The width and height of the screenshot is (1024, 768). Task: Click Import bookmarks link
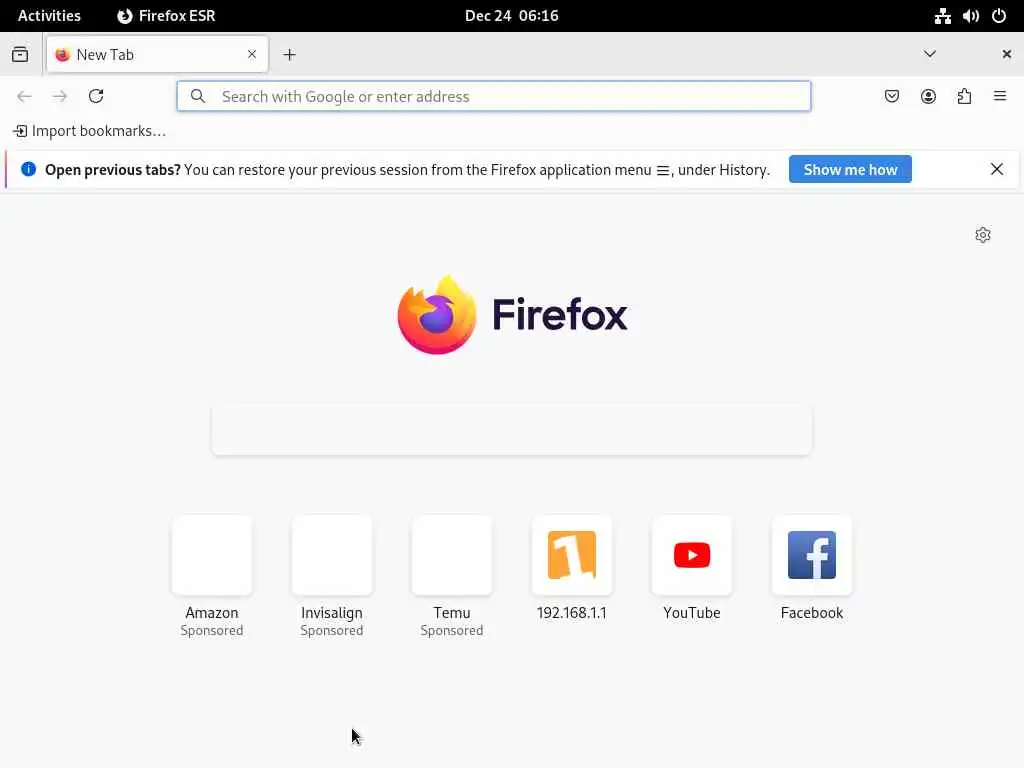(x=89, y=131)
